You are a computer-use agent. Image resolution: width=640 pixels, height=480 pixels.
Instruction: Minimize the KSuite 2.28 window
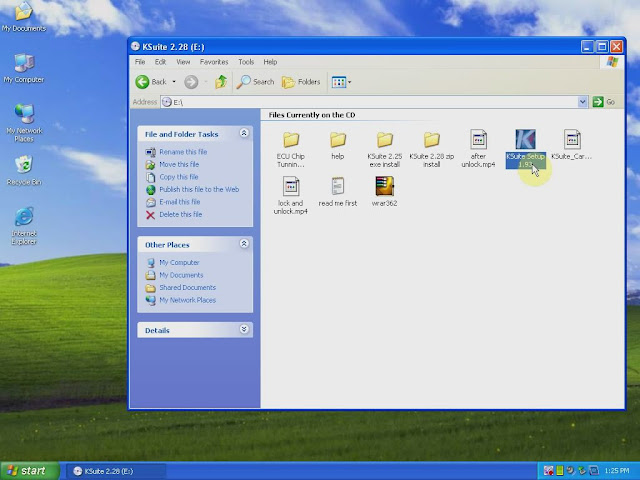click(x=587, y=47)
